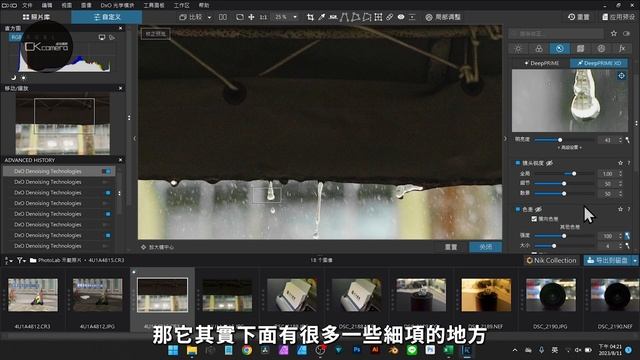This screenshot has width=640, height=360.
Task: Select thumbnail DSC_2190.JPG
Action: tap(551, 295)
